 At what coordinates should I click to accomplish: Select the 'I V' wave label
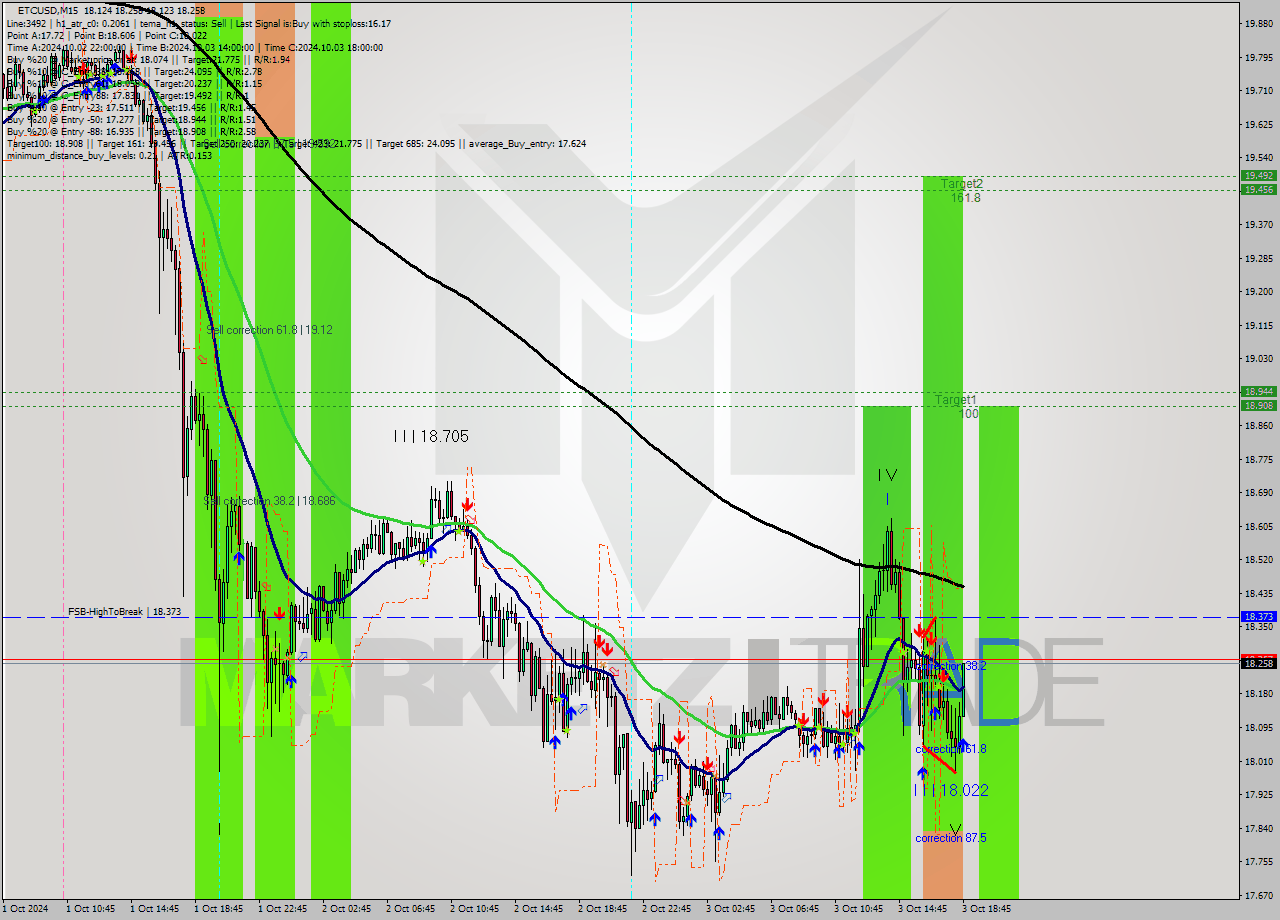(x=887, y=475)
